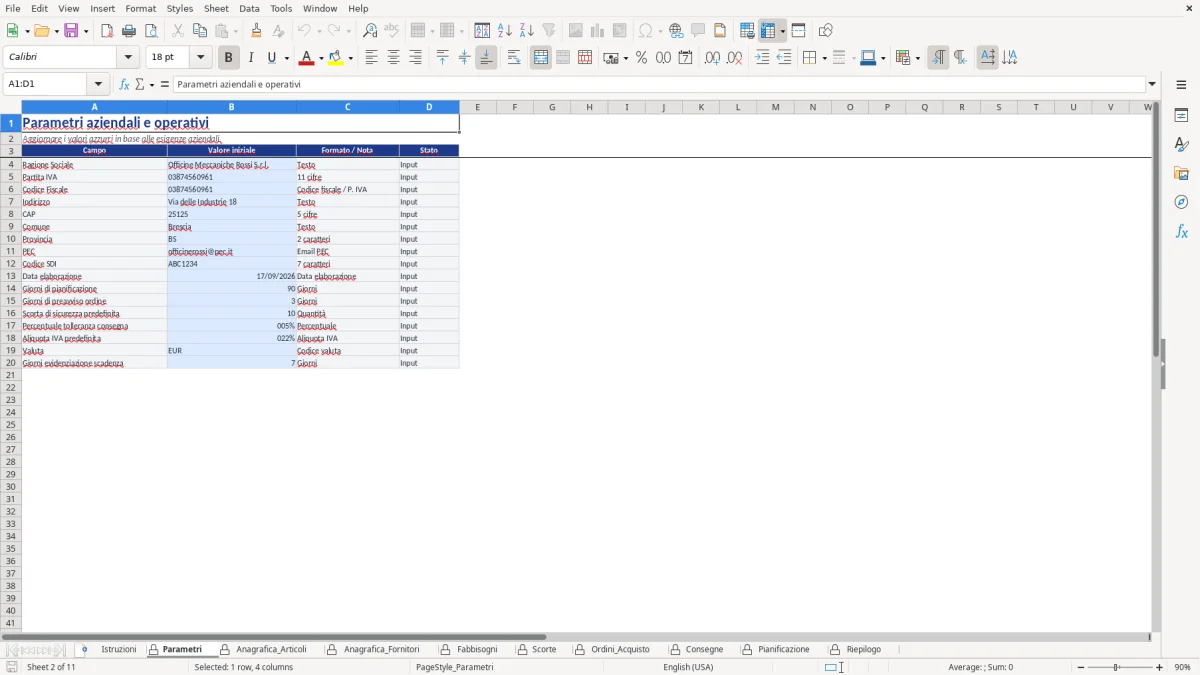The width and height of the screenshot is (1200, 675).
Task: Click the zoom slider handle
Action: (1116, 667)
